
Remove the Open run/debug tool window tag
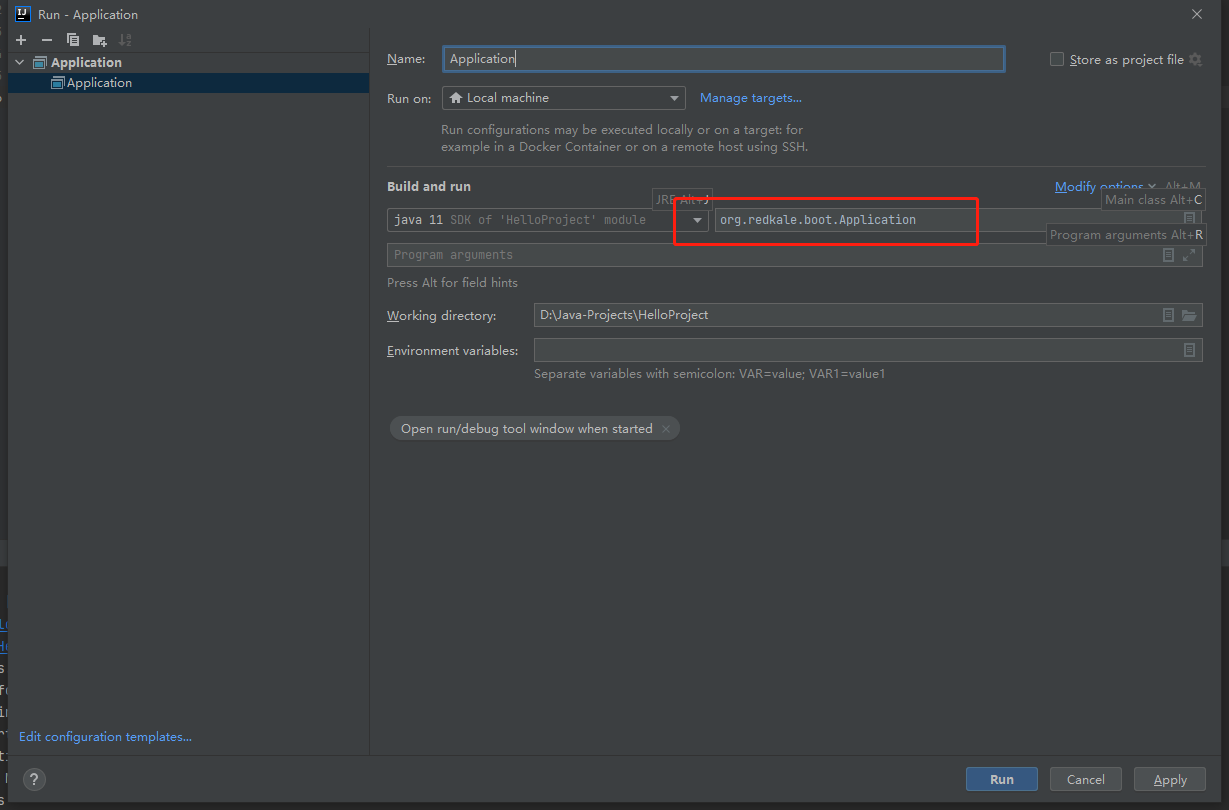click(x=666, y=429)
